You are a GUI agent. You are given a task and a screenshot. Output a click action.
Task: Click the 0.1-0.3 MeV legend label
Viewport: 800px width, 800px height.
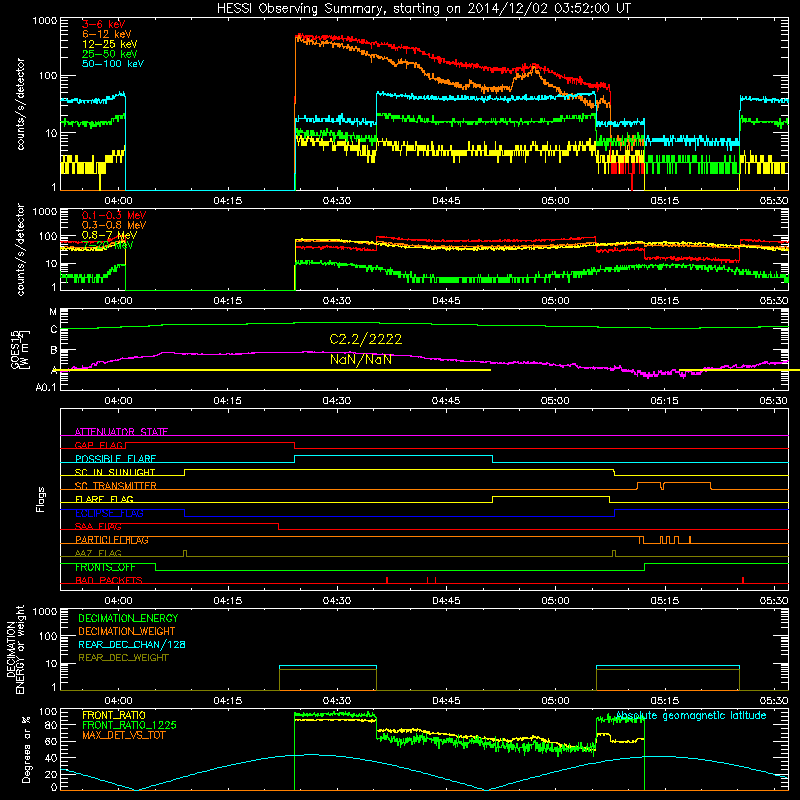(114, 215)
